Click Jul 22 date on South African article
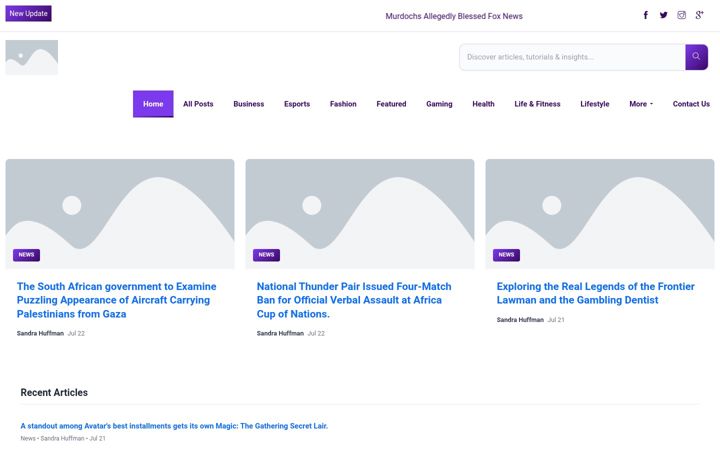720x450 pixels. [x=76, y=333]
